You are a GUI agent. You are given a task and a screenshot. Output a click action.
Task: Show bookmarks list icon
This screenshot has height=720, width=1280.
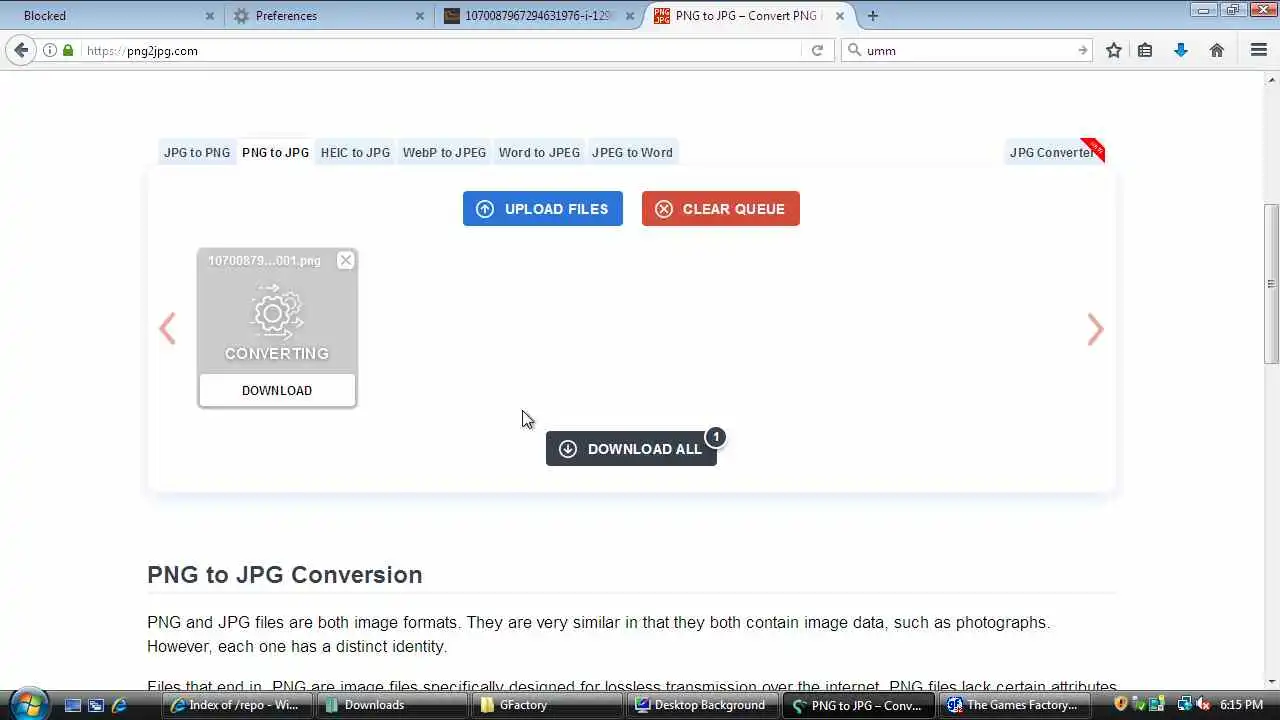[x=1145, y=50]
